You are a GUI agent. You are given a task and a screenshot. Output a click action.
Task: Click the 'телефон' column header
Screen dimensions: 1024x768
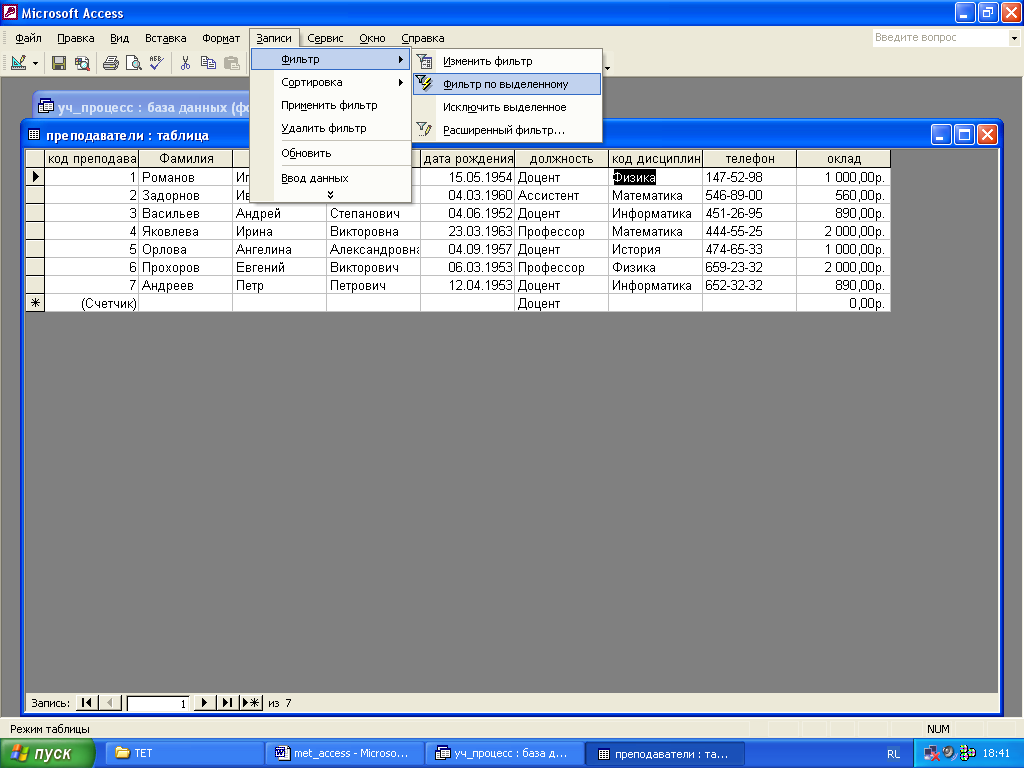coord(750,159)
